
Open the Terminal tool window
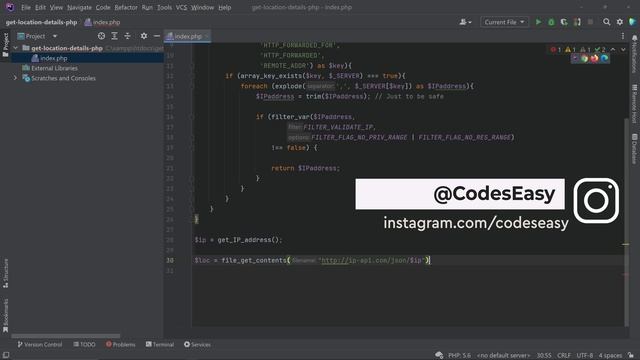(x=160, y=344)
